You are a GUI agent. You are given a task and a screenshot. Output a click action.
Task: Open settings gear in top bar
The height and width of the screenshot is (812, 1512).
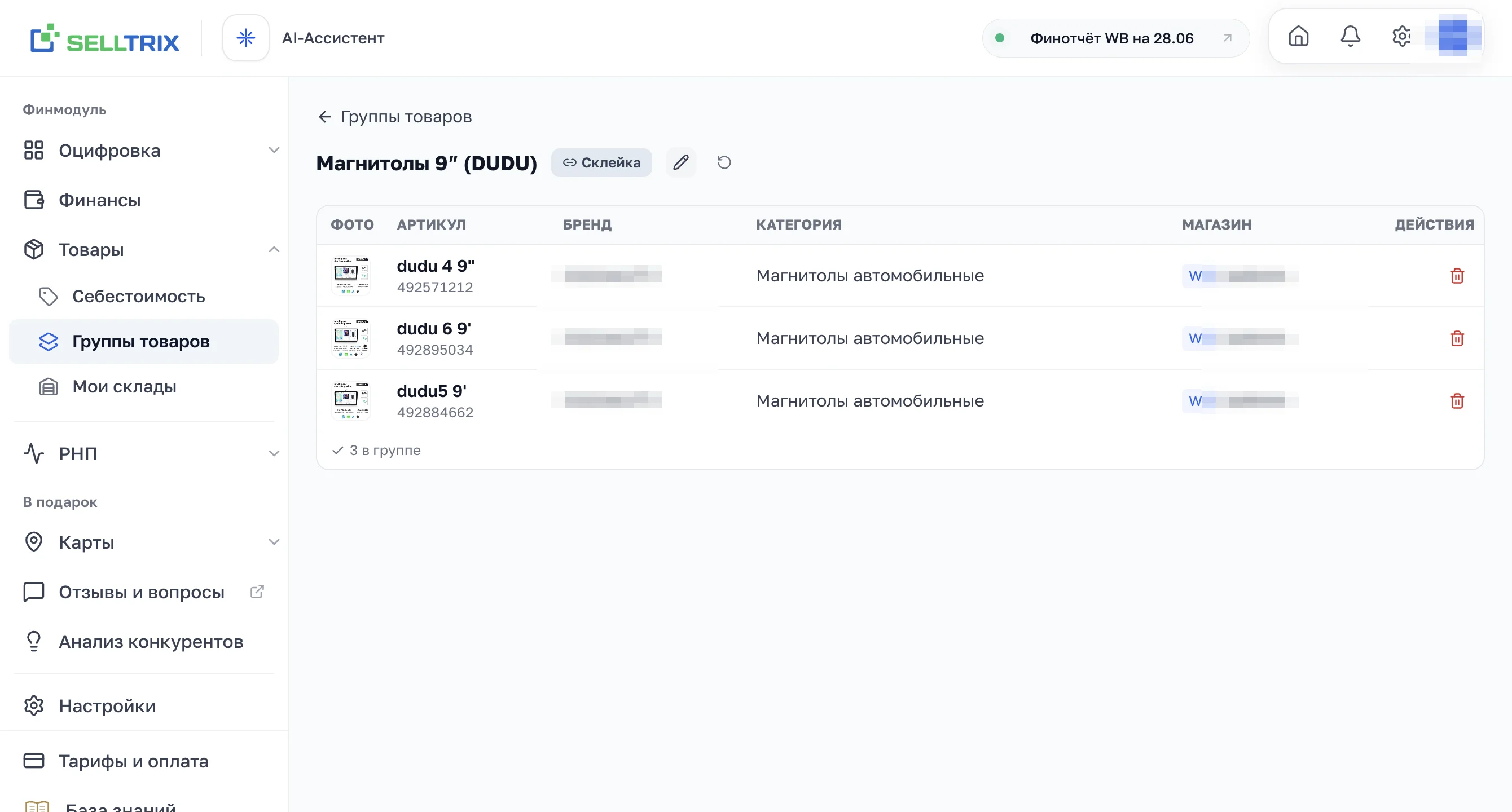point(1401,37)
